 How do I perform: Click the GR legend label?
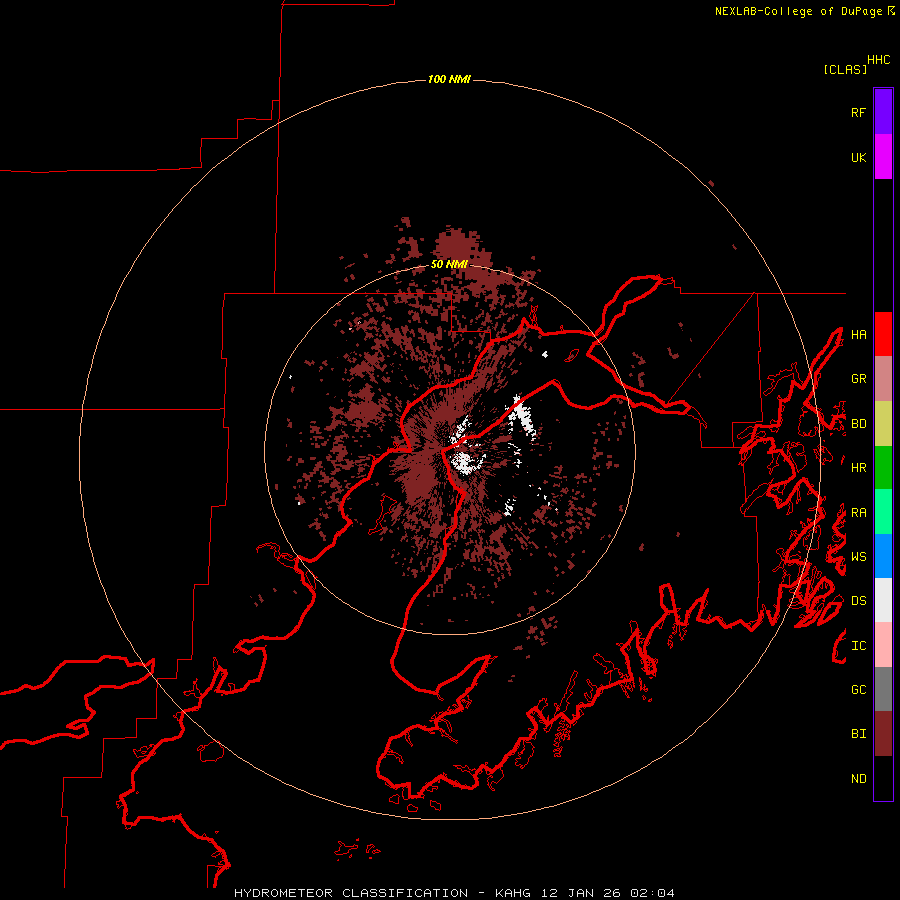point(859,379)
